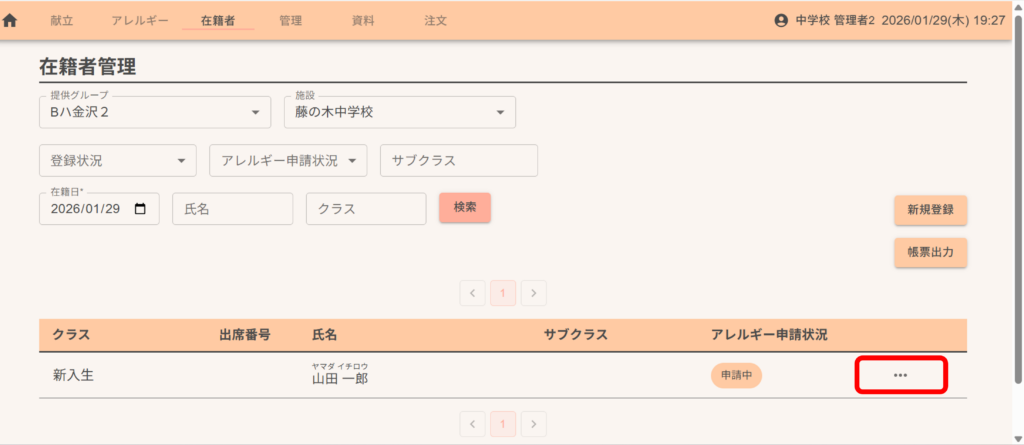
Task: Click the 新規登録 button
Action: pos(930,210)
